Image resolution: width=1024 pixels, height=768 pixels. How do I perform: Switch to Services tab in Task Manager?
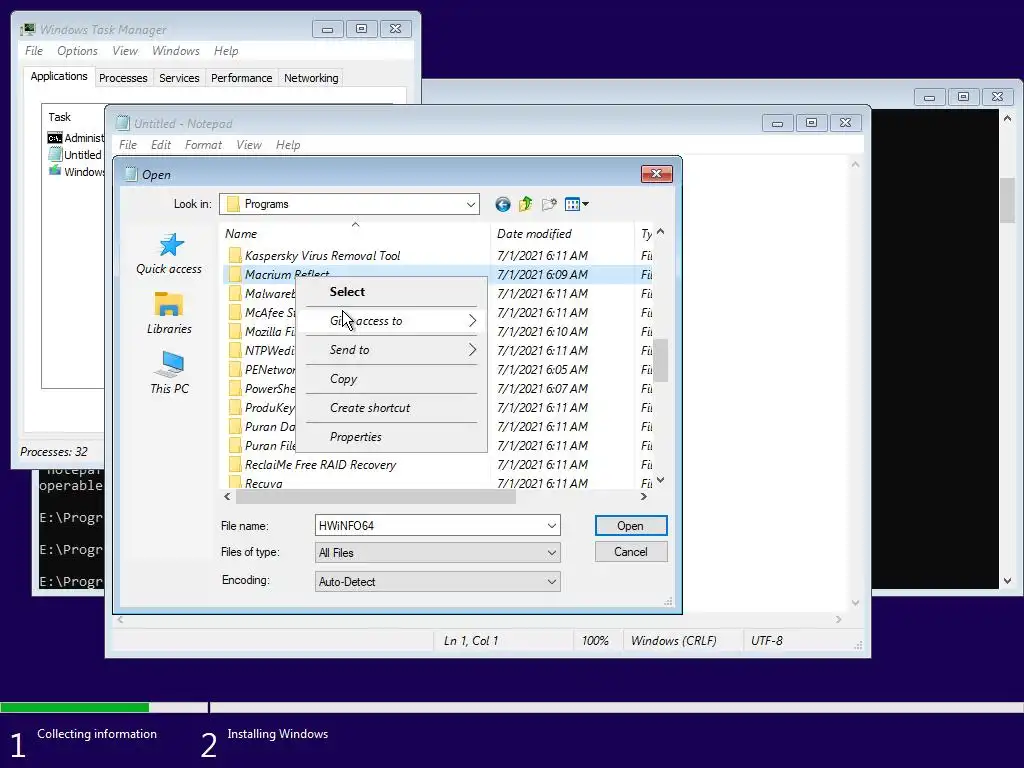(179, 78)
